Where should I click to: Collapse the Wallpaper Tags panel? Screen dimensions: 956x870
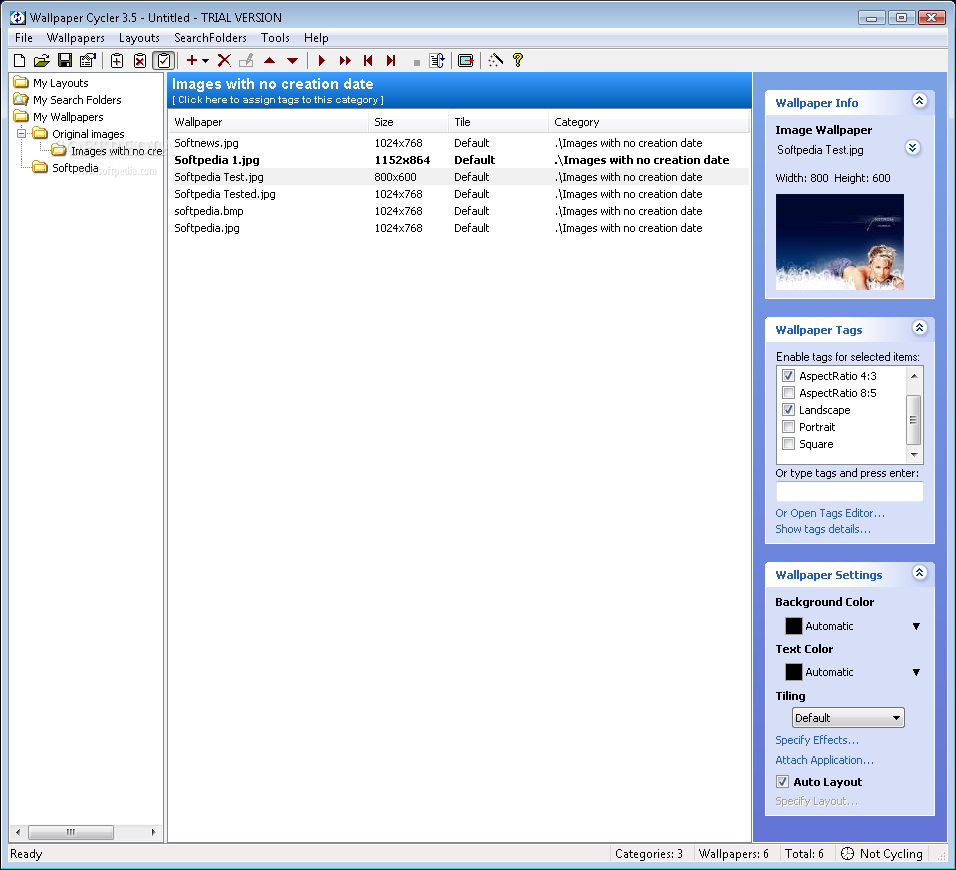click(919, 328)
